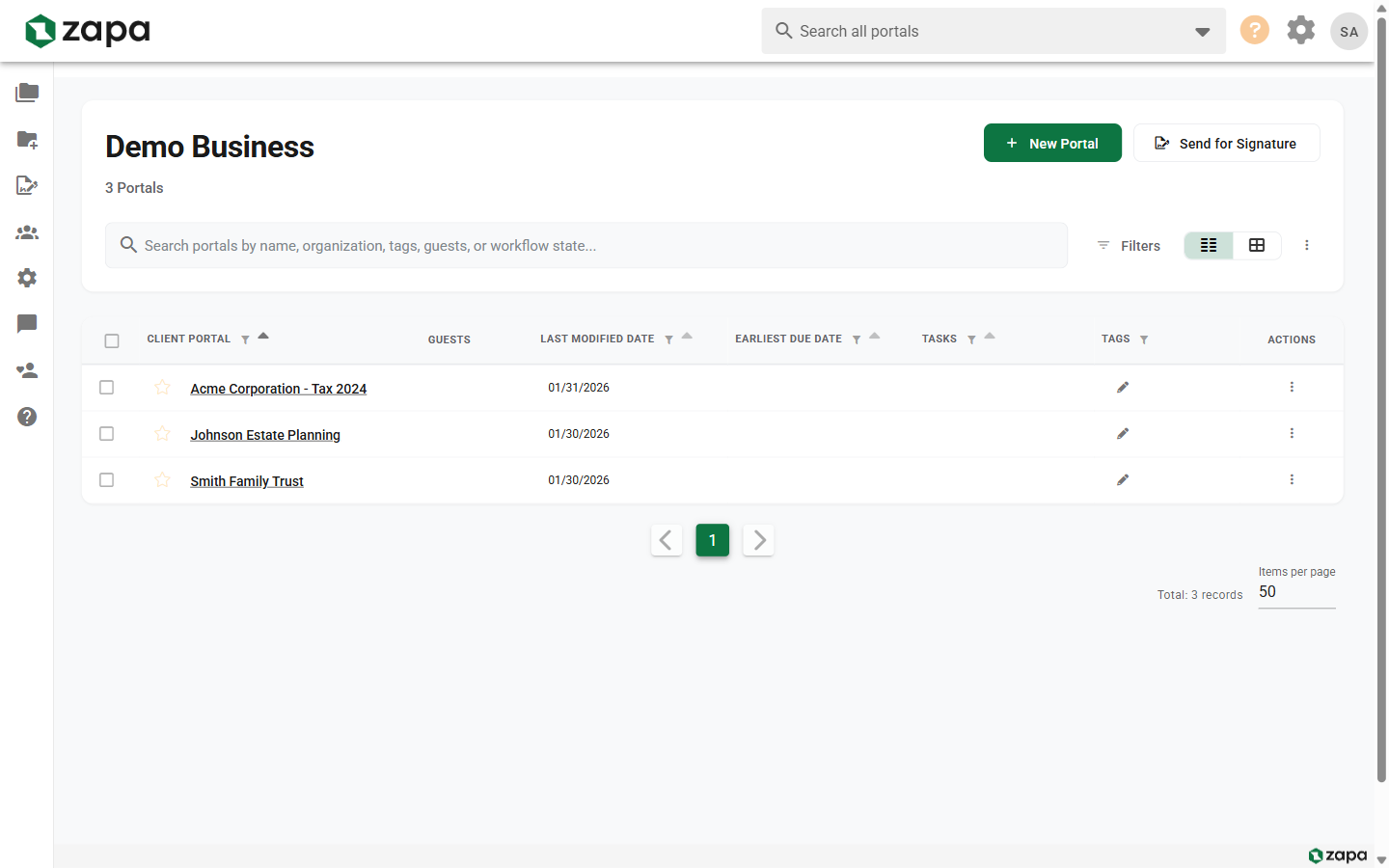Click the Guests column header

449,339
